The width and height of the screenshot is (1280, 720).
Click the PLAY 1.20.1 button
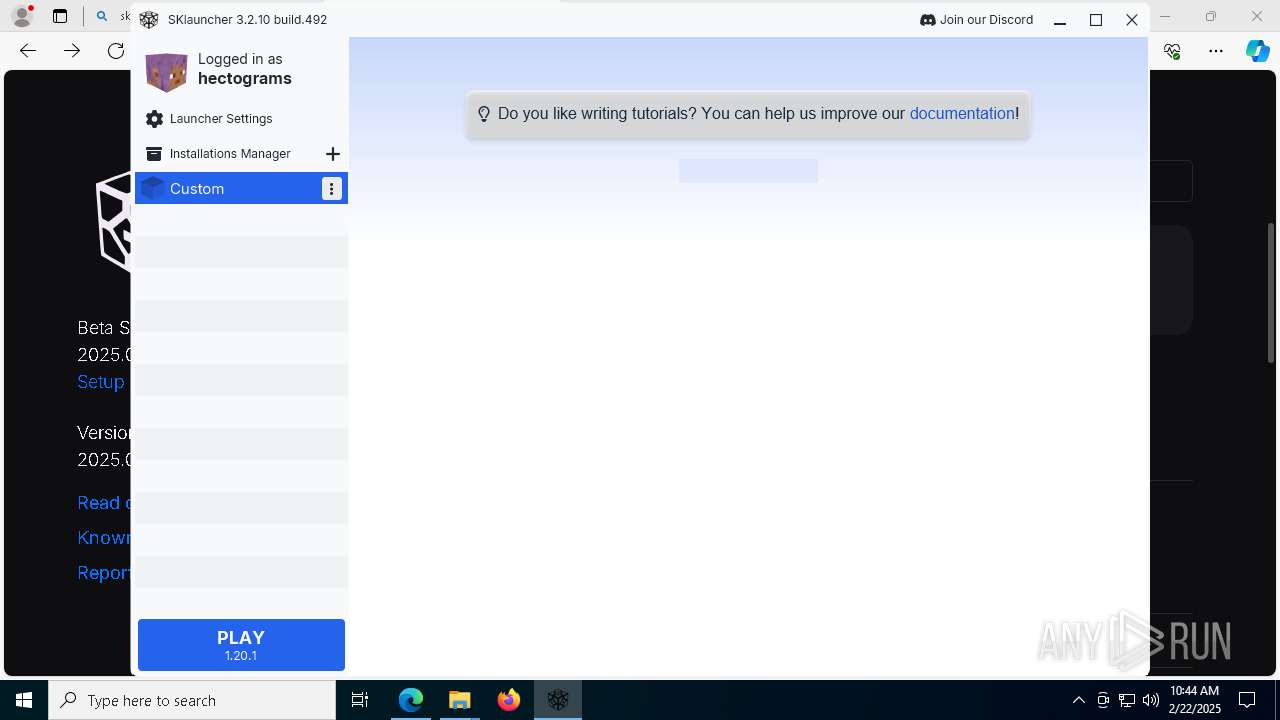click(x=241, y=645)
